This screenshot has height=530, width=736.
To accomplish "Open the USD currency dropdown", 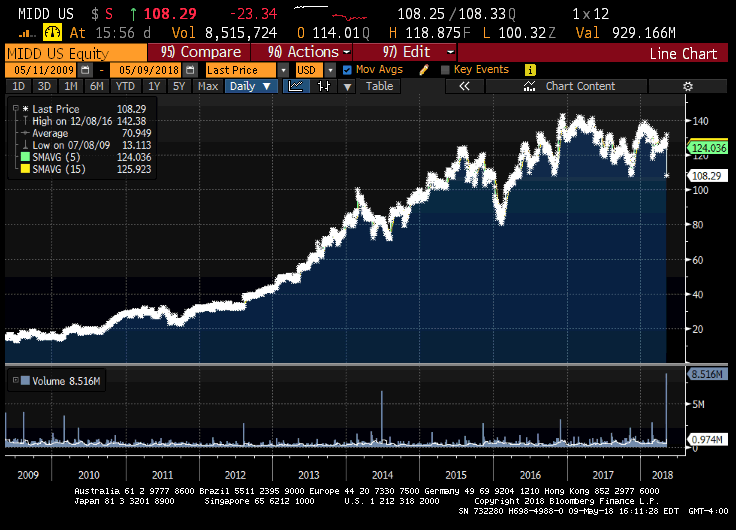I will tap(330, 70).
